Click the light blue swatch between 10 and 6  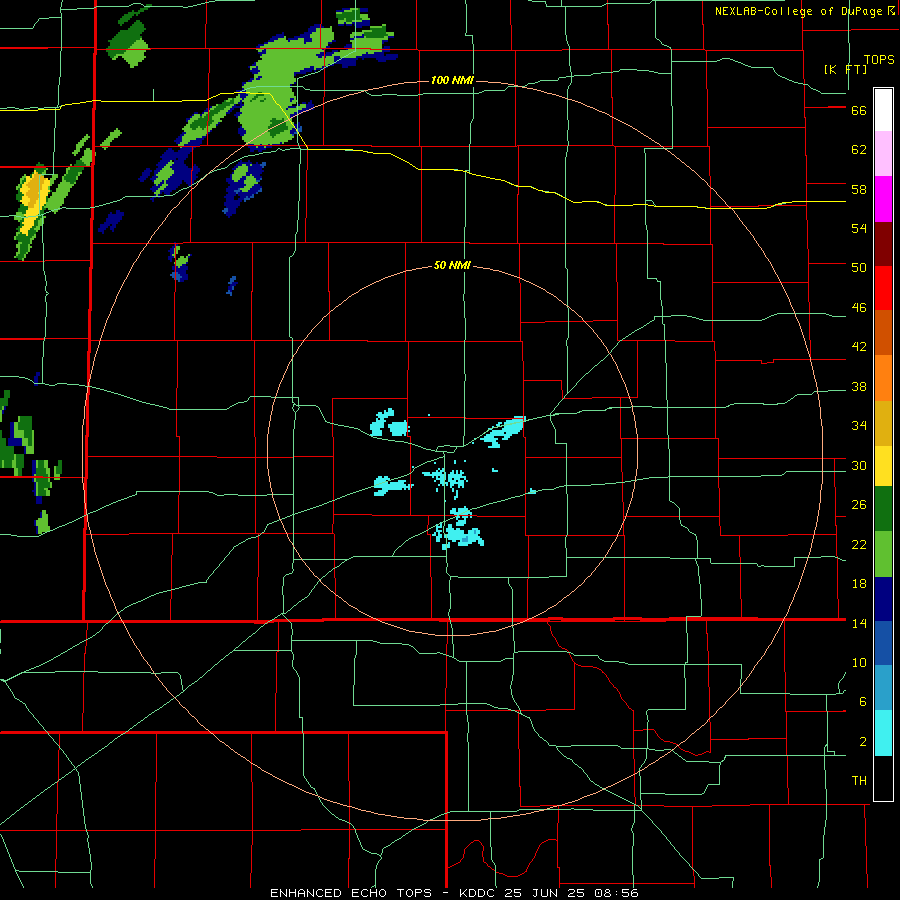(x=883, y=688)
